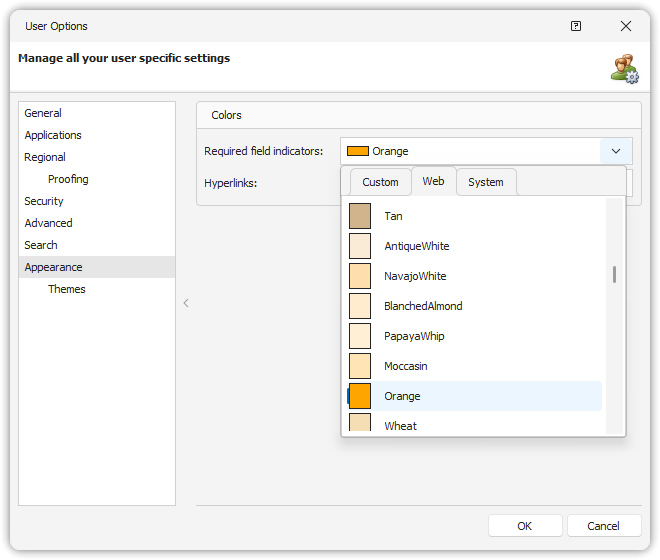Image resolution: width=660 pixels, height=560 pixels.
Task: Open the General settings category
Action: pyautogui.click(x=43, y=113)
